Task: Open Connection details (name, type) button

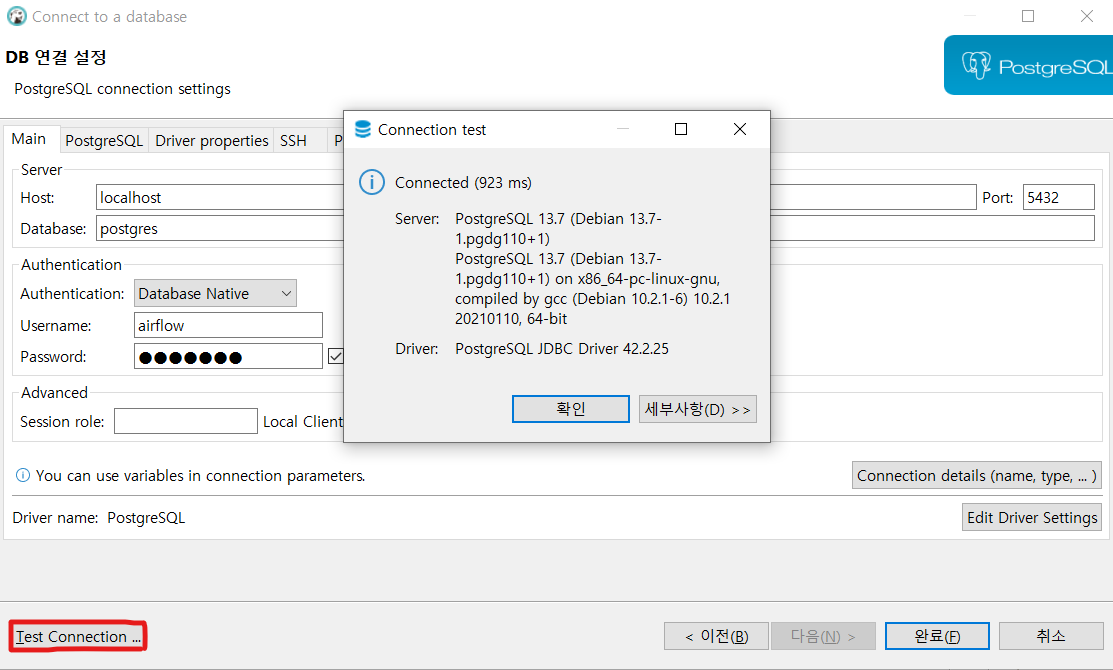Action: 977,476
